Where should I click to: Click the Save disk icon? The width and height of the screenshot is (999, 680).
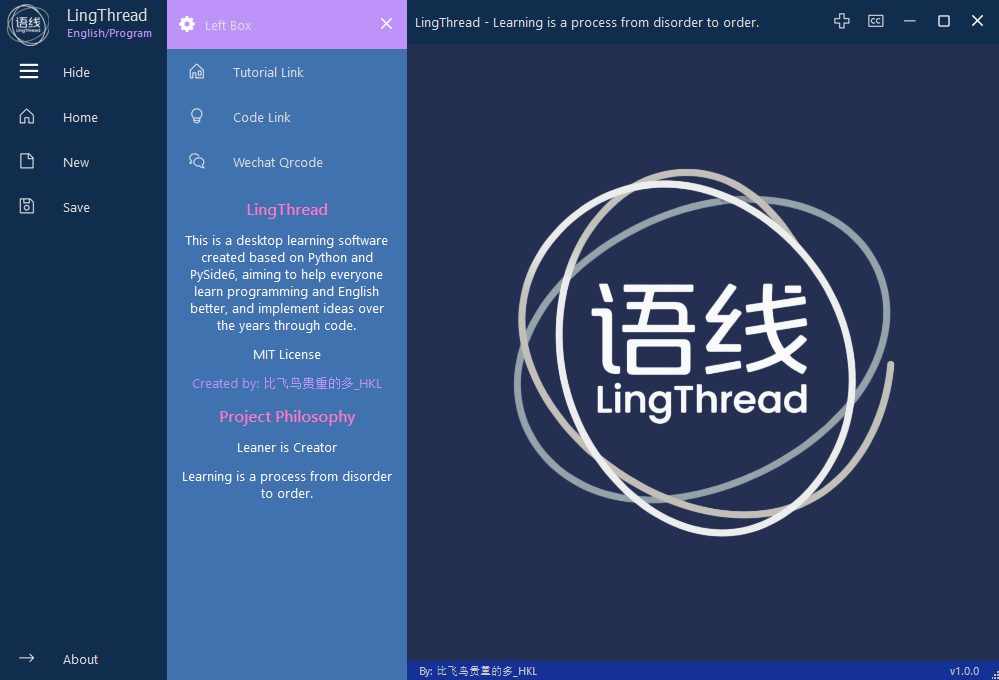tap(27, 206)
